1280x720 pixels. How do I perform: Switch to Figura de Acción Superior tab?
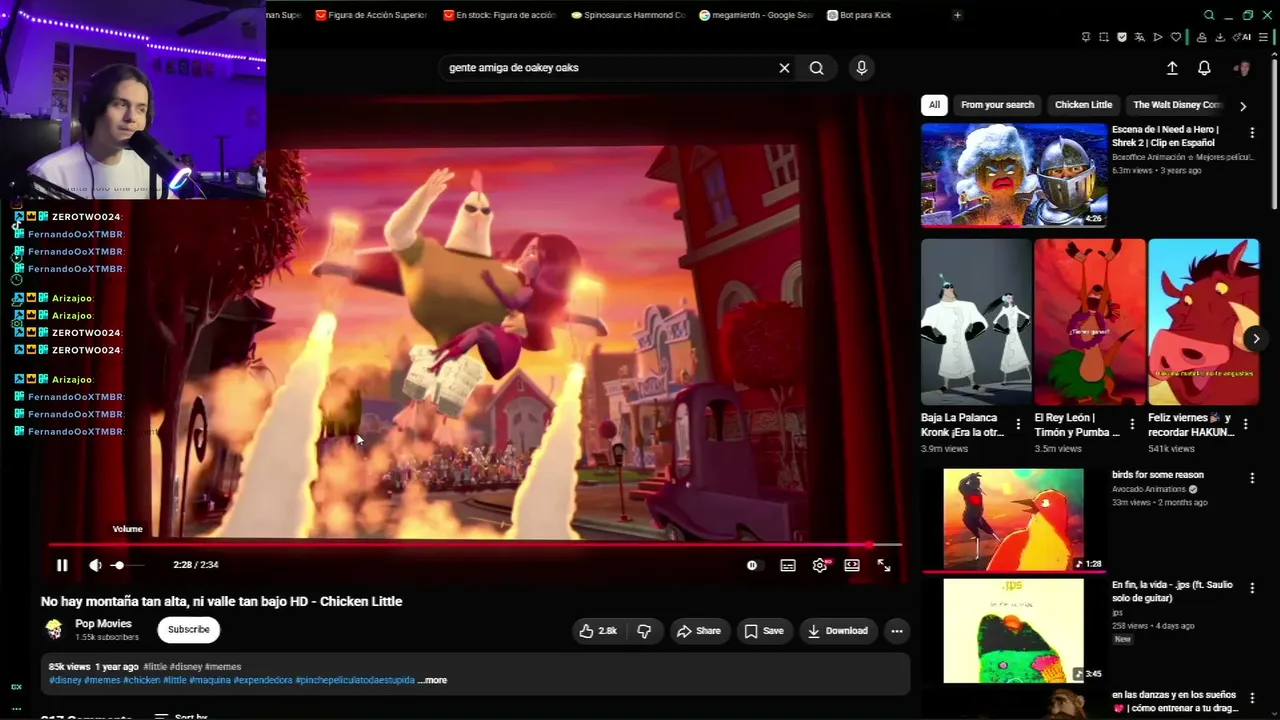371,15
